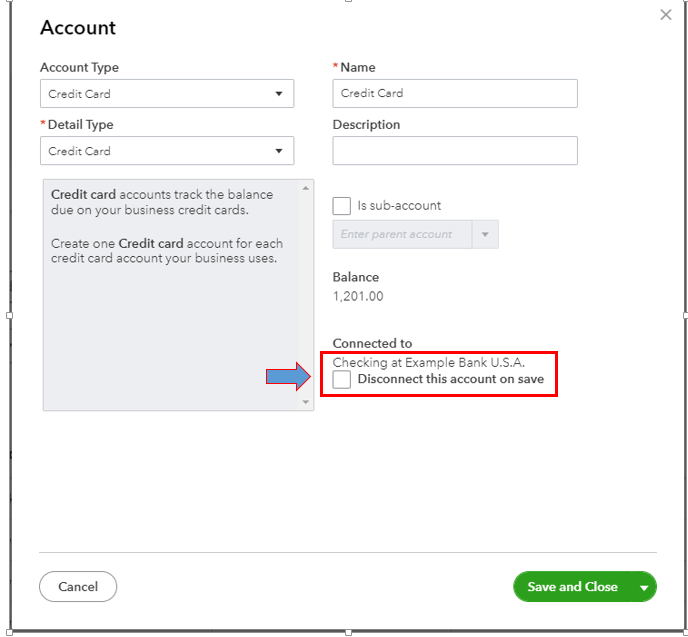
Task: Open the parent account dropdown arrow
Action: click(x=486, y=234)
